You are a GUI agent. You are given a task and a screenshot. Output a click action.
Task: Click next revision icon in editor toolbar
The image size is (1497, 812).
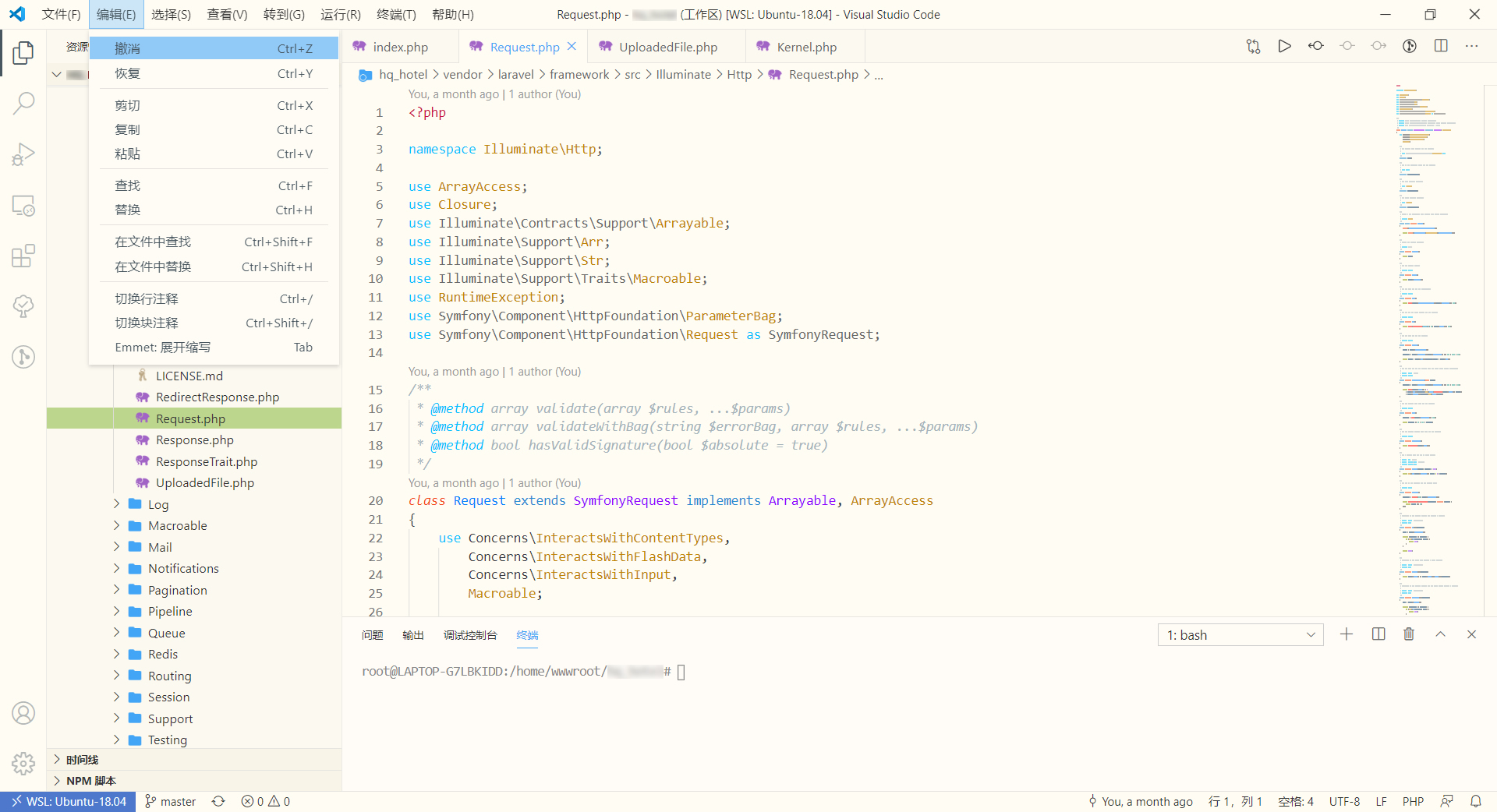[x=1378, y=46]
